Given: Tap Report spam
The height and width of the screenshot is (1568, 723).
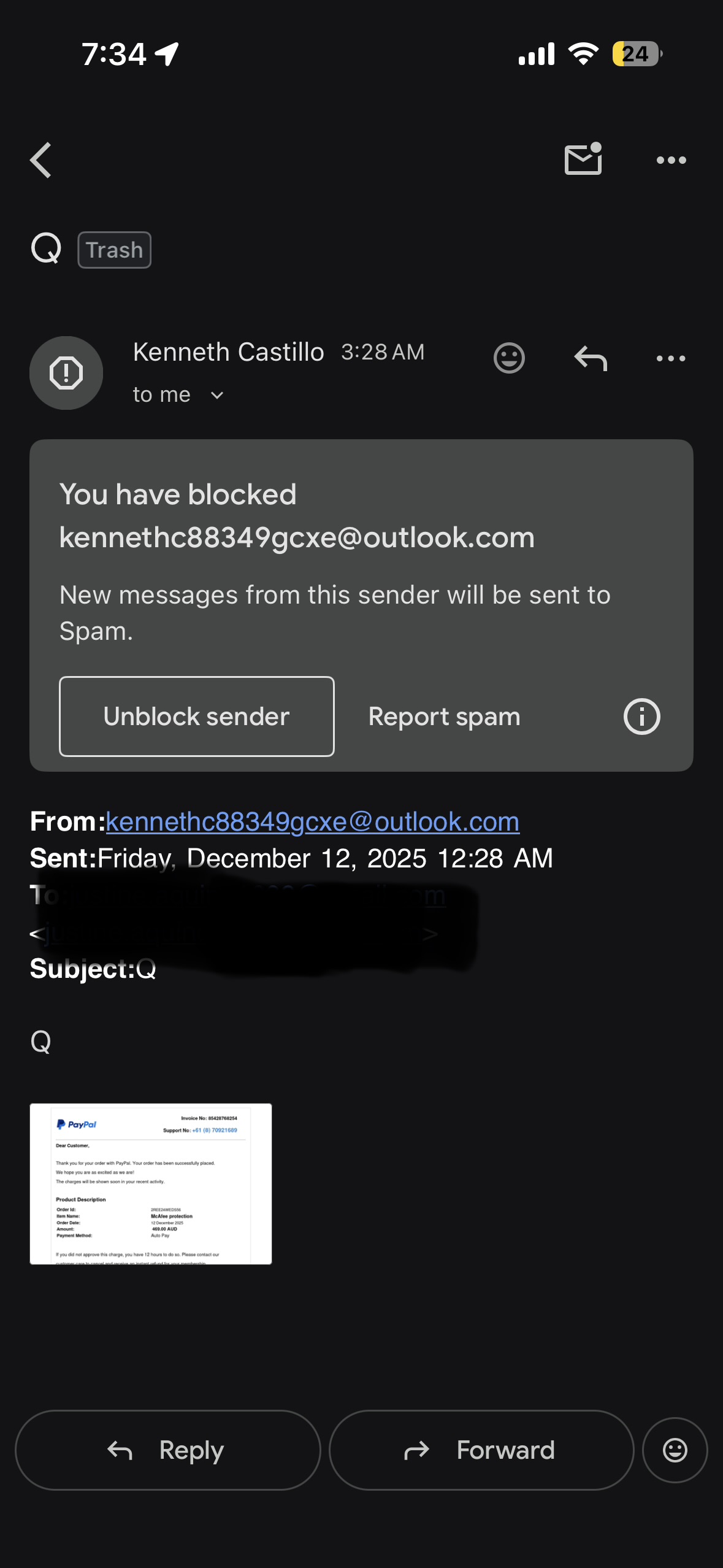Looking at the screenshot, I should click(x=444, y=717).
